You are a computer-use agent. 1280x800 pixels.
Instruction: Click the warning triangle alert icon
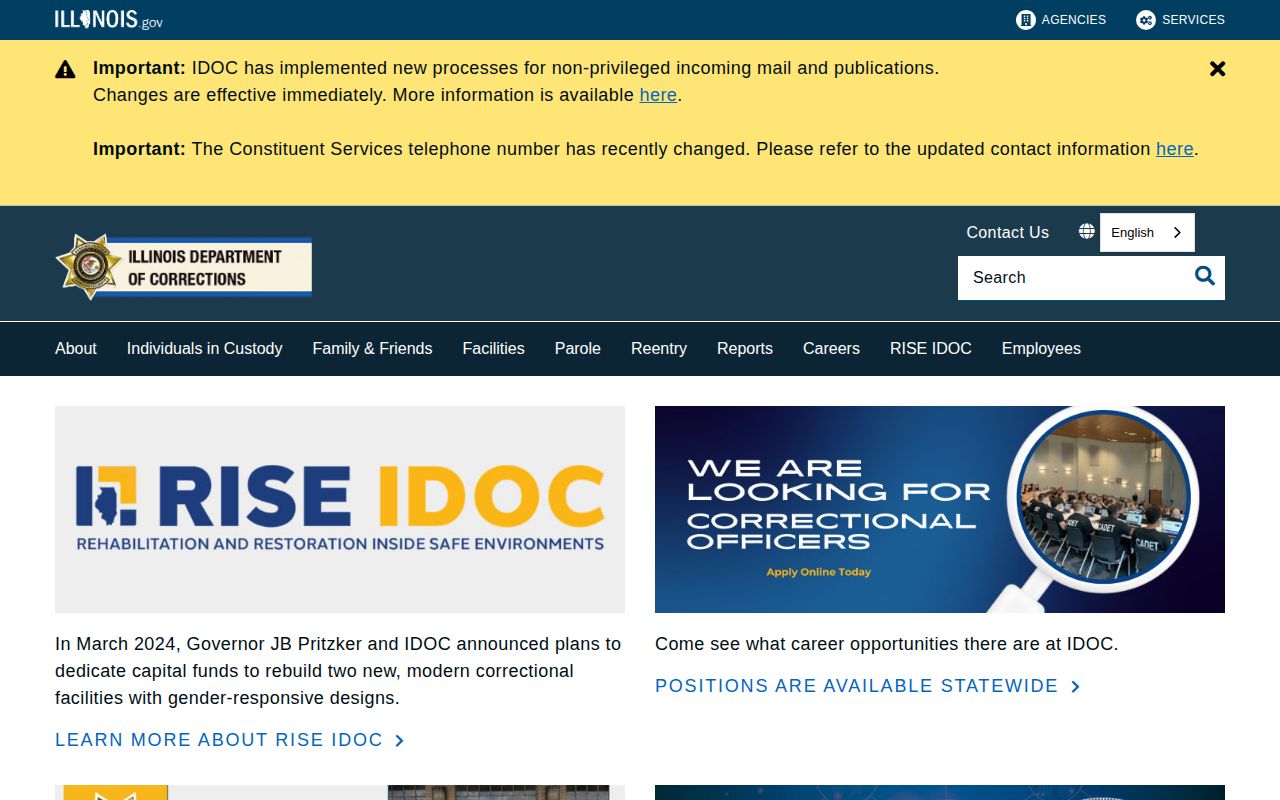(x=65, y=69)
